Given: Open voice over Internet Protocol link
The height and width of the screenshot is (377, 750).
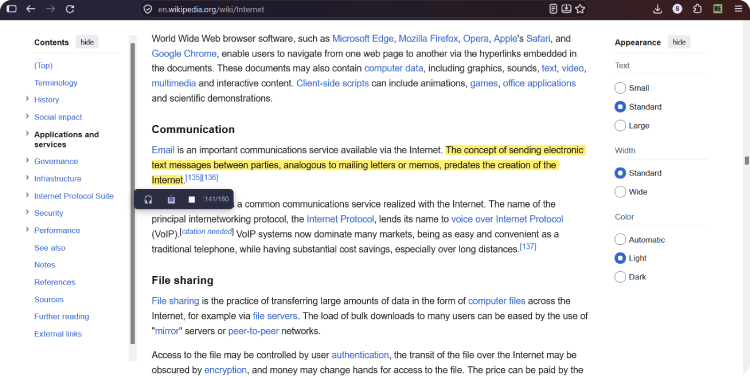Looking at the screenshot, I should [507, 219].
